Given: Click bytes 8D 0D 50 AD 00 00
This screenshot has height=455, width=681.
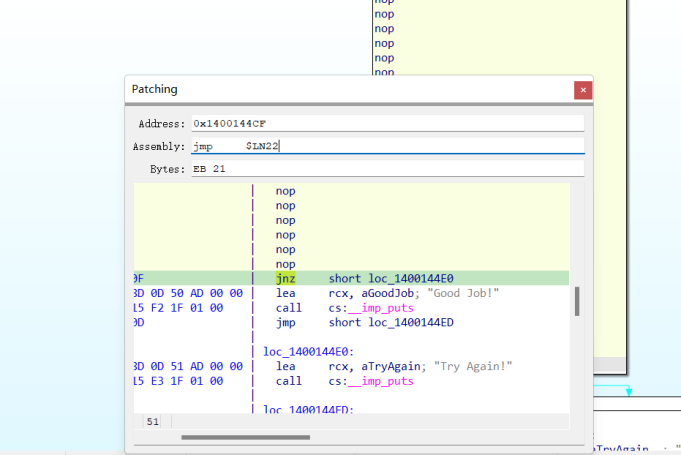Looking at the screenshot, I should 188,293.
